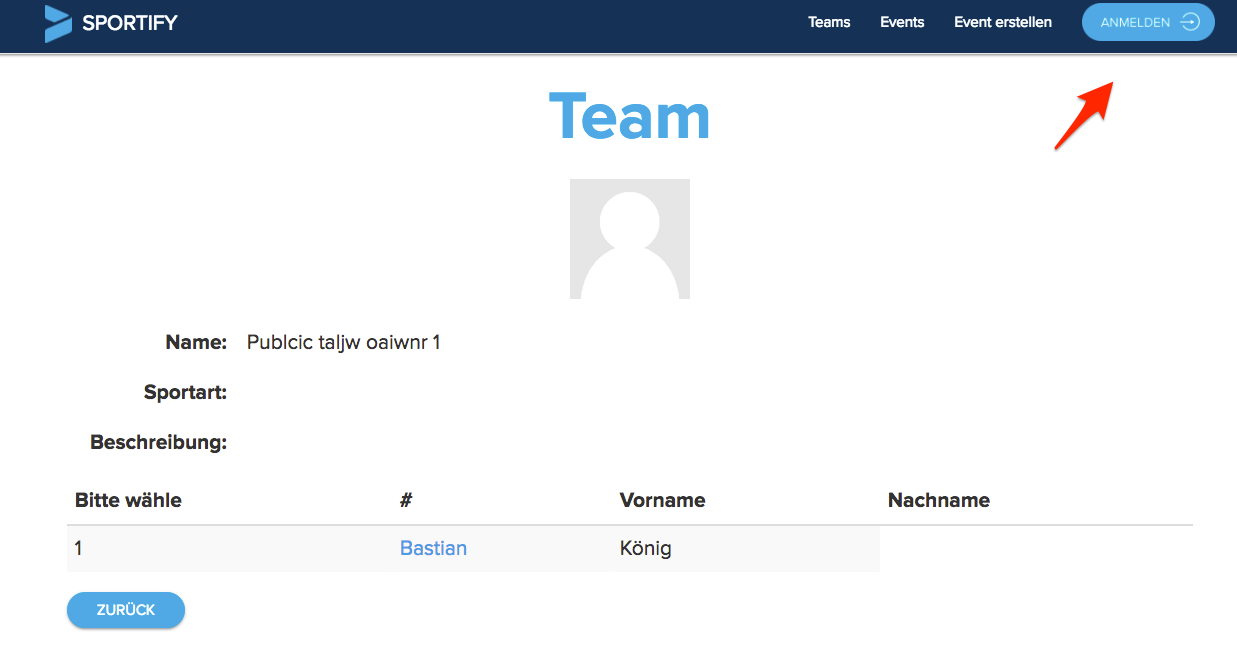Viewport: 1237px width, 661px height.
Task: Click the ANMELDEN button
Action: (1148, 21)
